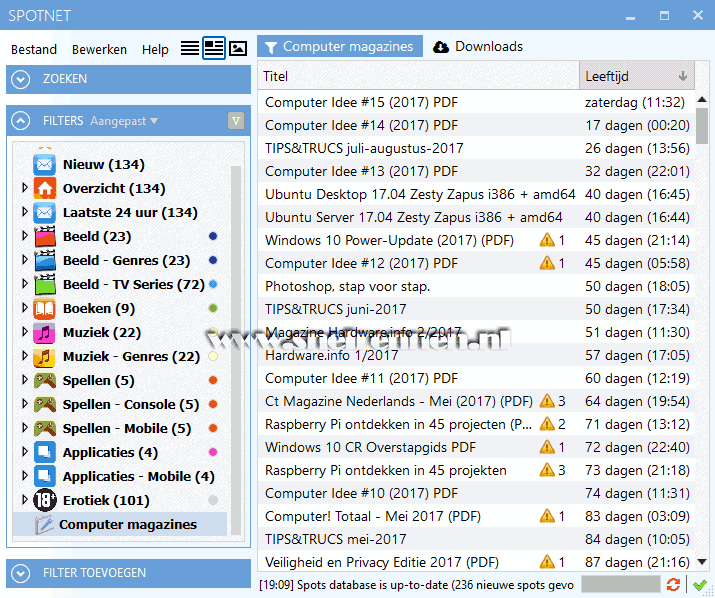Click the Computer magazines filter pencil icon
Image resolution: width=715 pixels, height=598 pixels.
[x=45, y=525]
